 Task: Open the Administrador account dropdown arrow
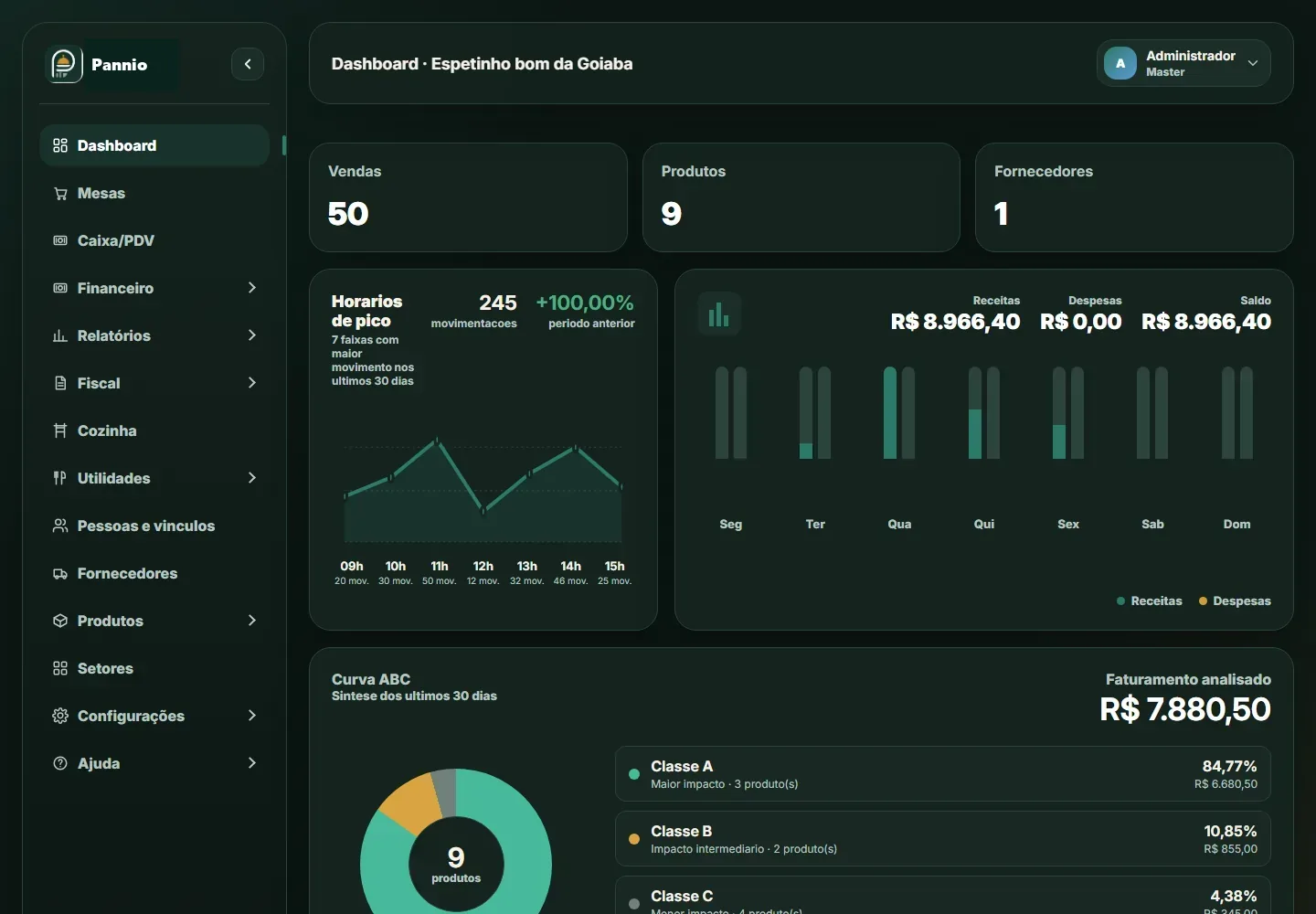[1253, 63]
